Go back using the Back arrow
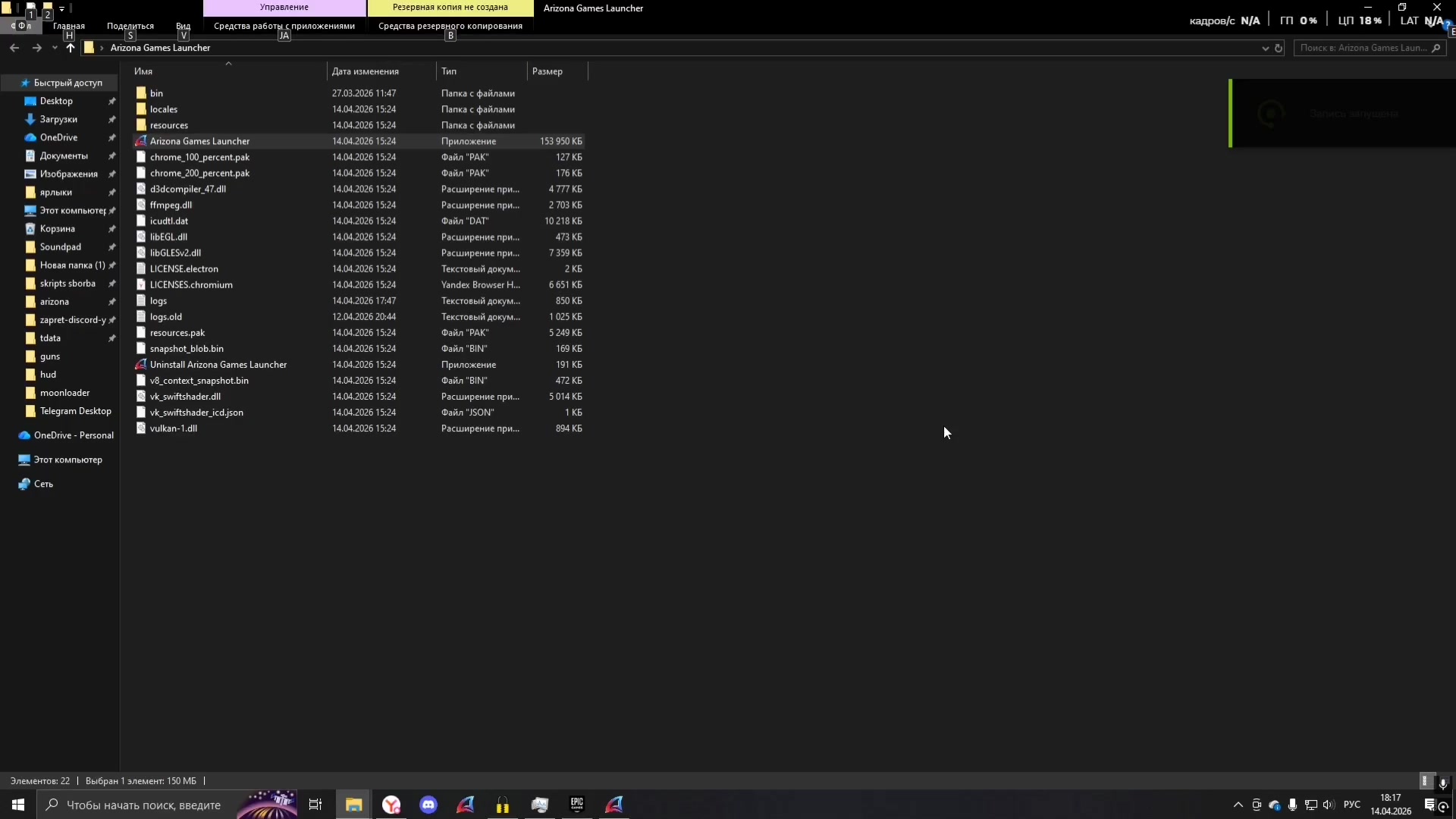 pyautogui.click(x=14, y=48)
